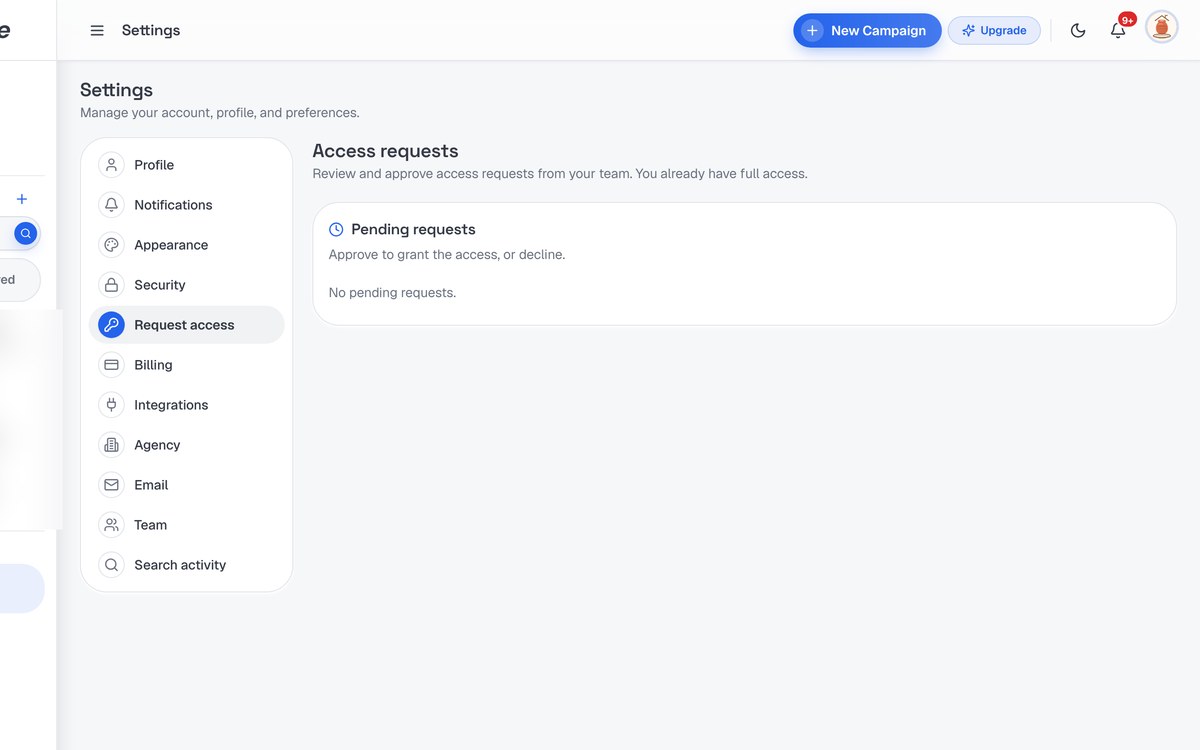Open the Billing settings label
1200x750 pixels.
pyautogui.click(x=153, y=365)
